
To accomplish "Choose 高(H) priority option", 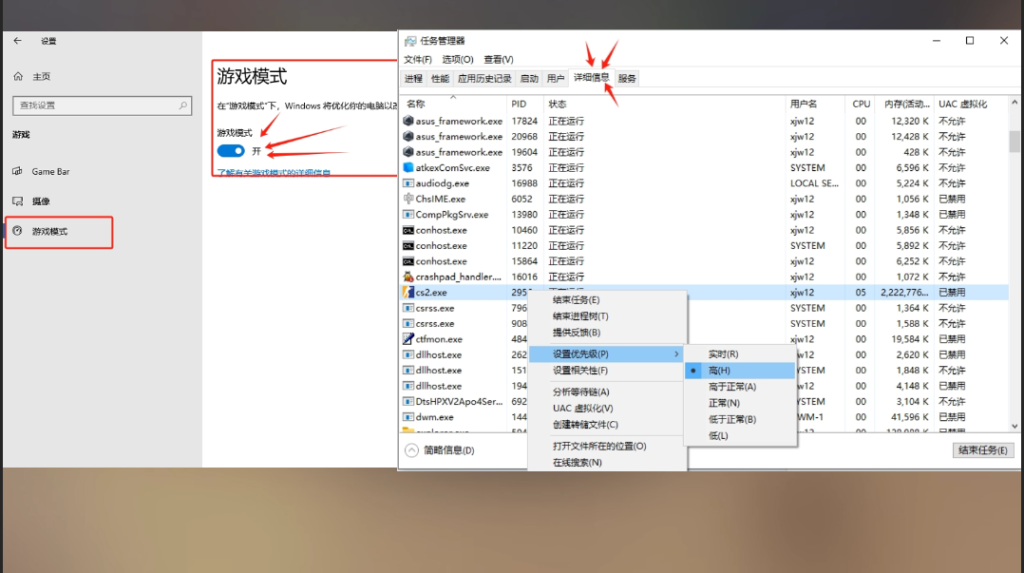I will pos(740,370).
